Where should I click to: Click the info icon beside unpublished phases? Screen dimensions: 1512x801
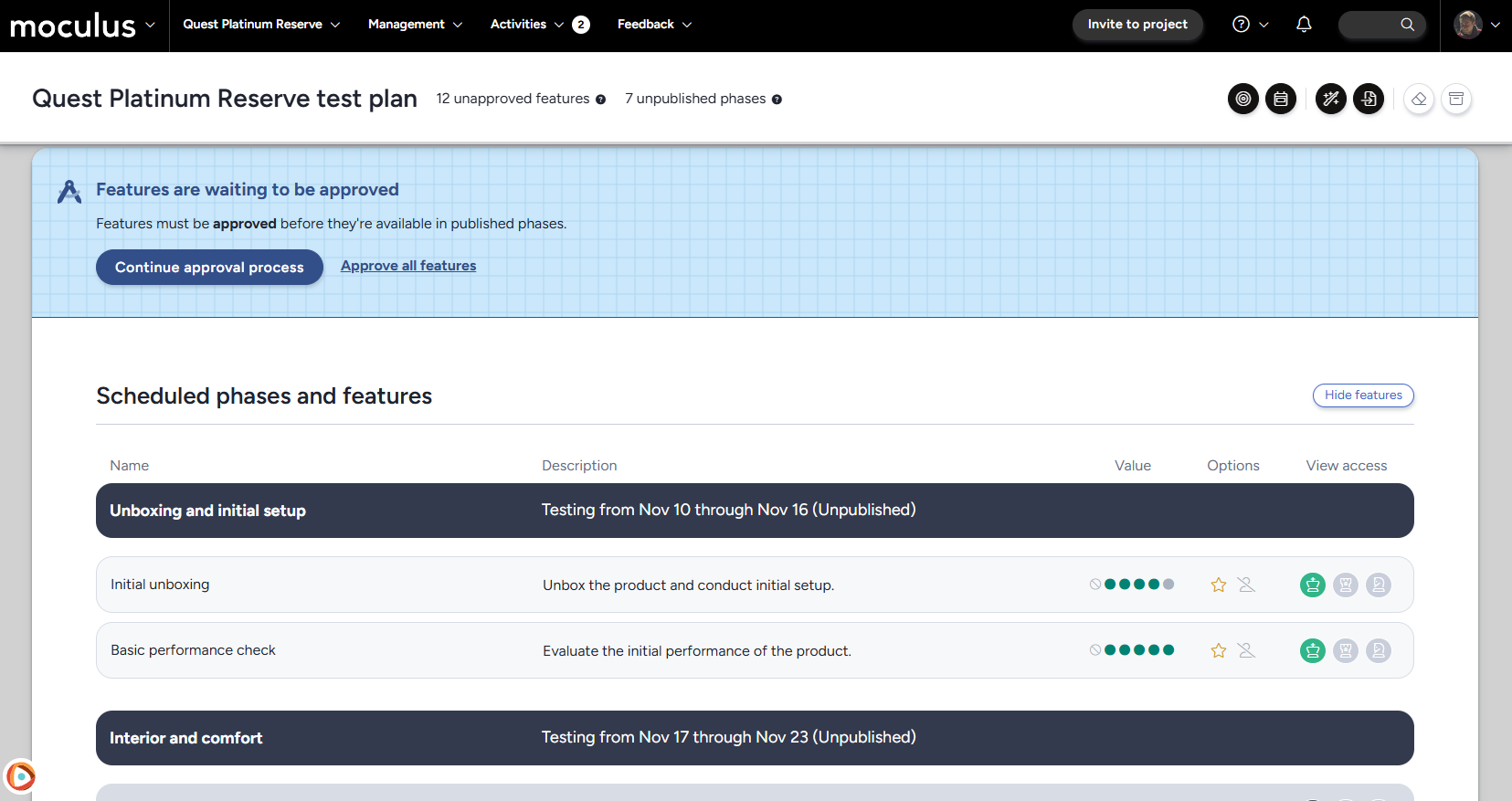point(777,100)
